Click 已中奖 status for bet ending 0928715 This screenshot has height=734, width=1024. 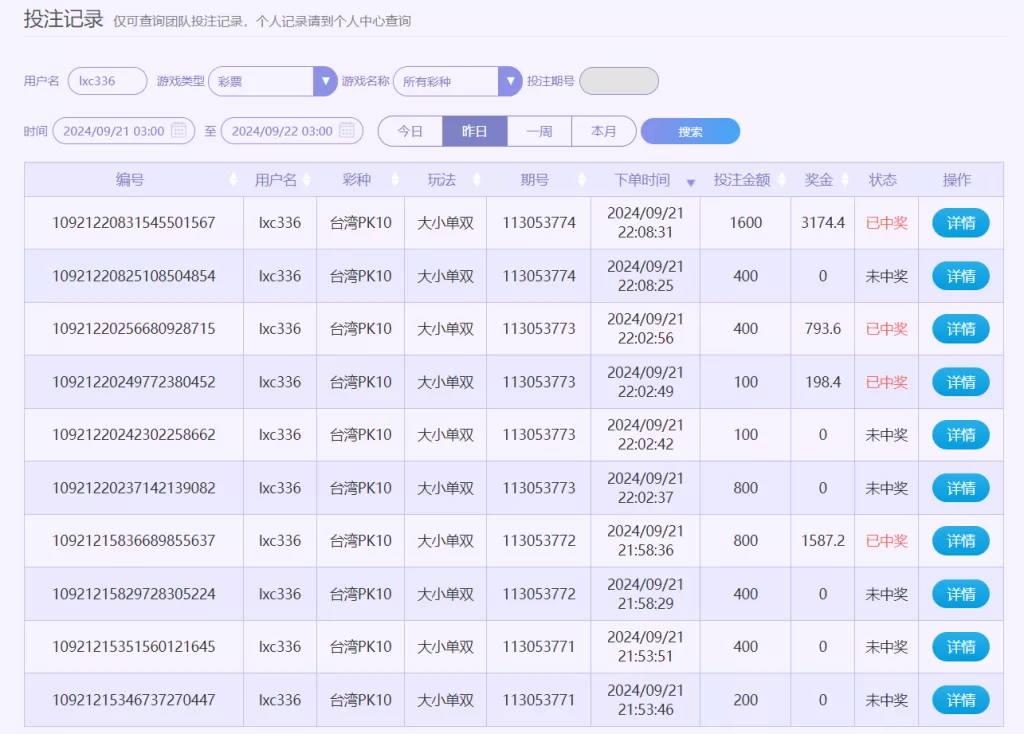(x=886, y=328)
